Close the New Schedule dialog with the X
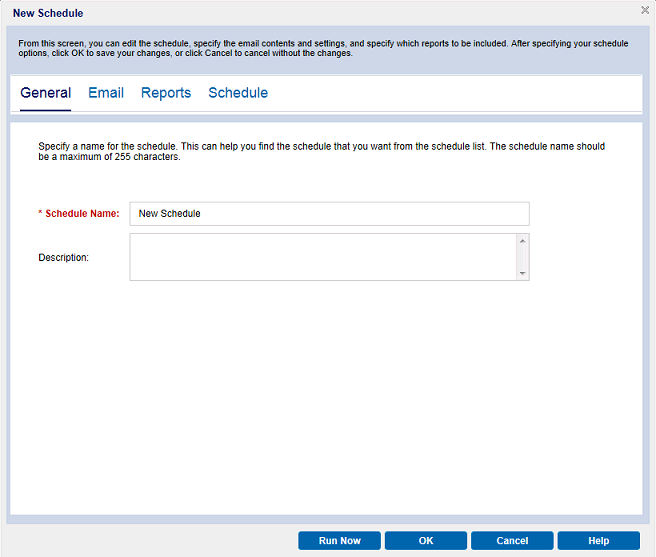 [645, 10]
